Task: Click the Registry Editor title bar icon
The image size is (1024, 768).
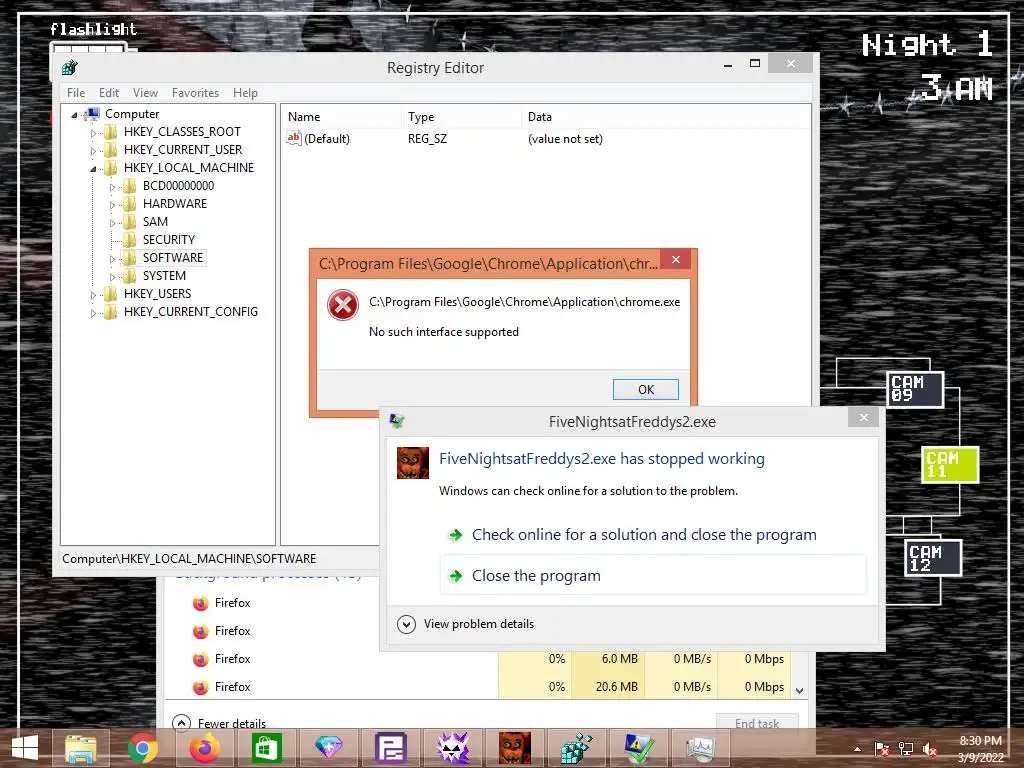Action: [70, 67]
